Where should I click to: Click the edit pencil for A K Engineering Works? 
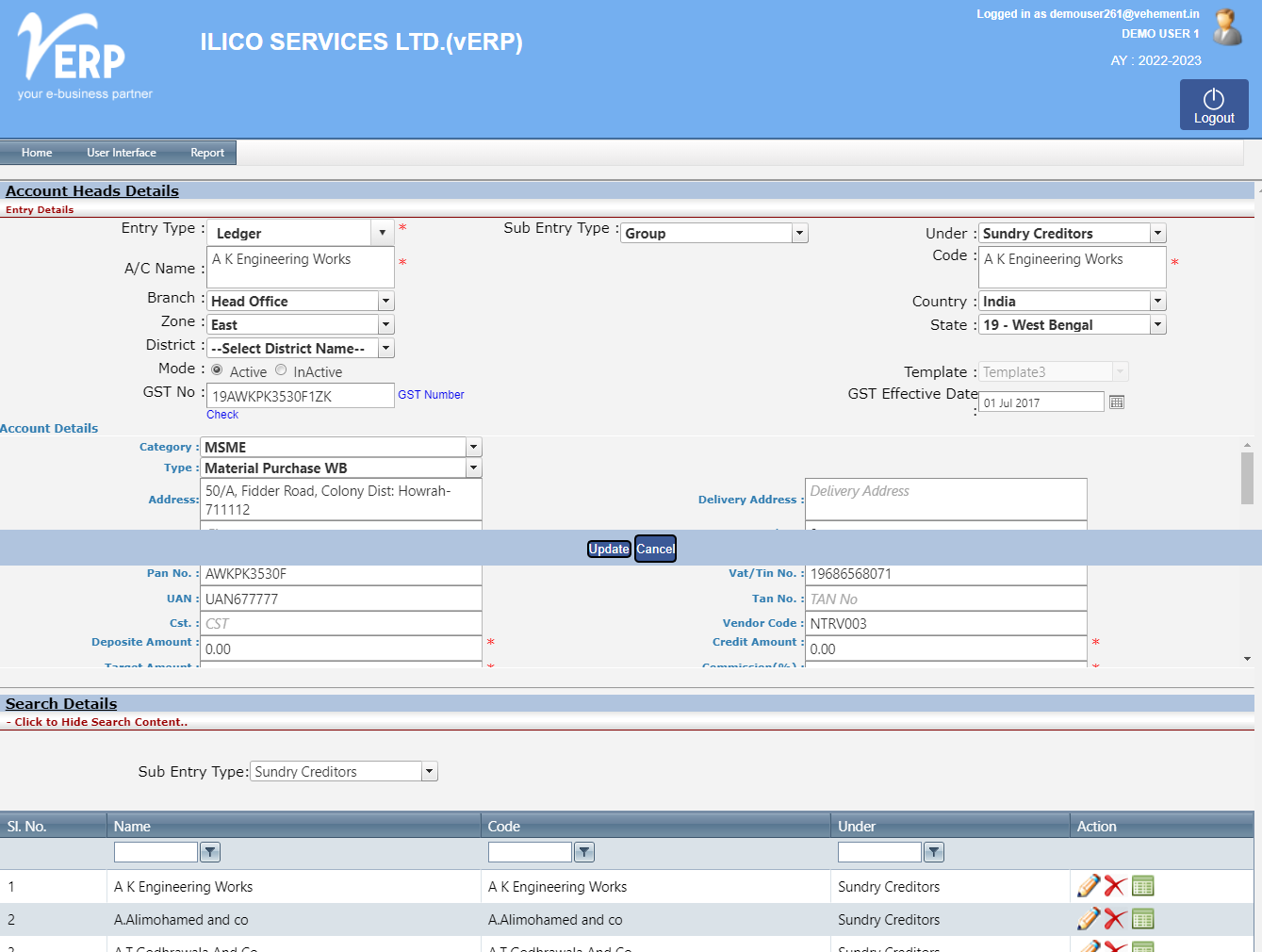[1089, 886]
